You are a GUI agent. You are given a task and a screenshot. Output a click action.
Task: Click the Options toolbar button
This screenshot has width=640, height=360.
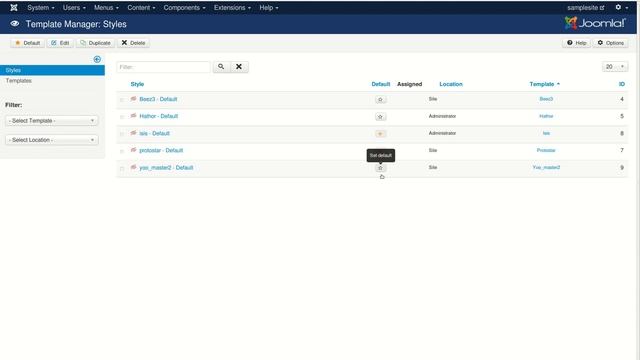(x=611, y=43)
